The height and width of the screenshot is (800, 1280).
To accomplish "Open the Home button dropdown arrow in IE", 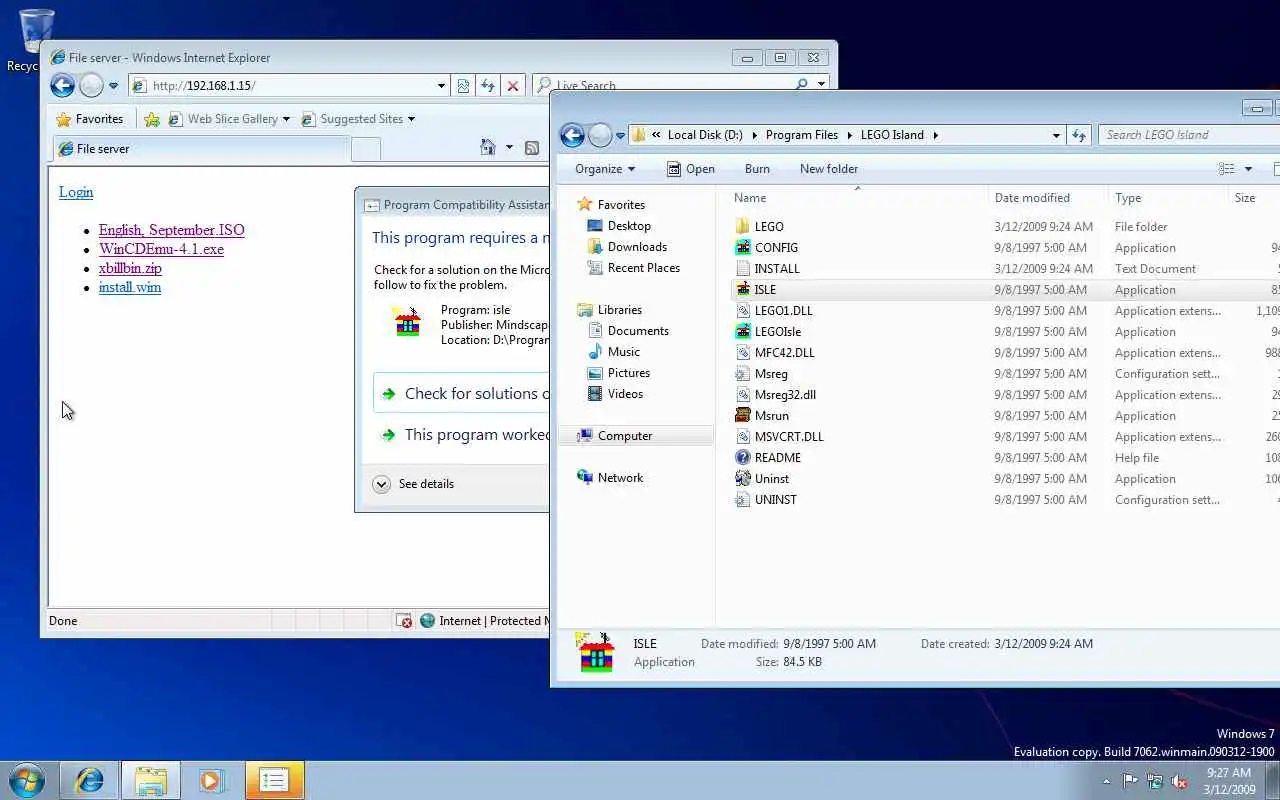I will tap(509, 148).
